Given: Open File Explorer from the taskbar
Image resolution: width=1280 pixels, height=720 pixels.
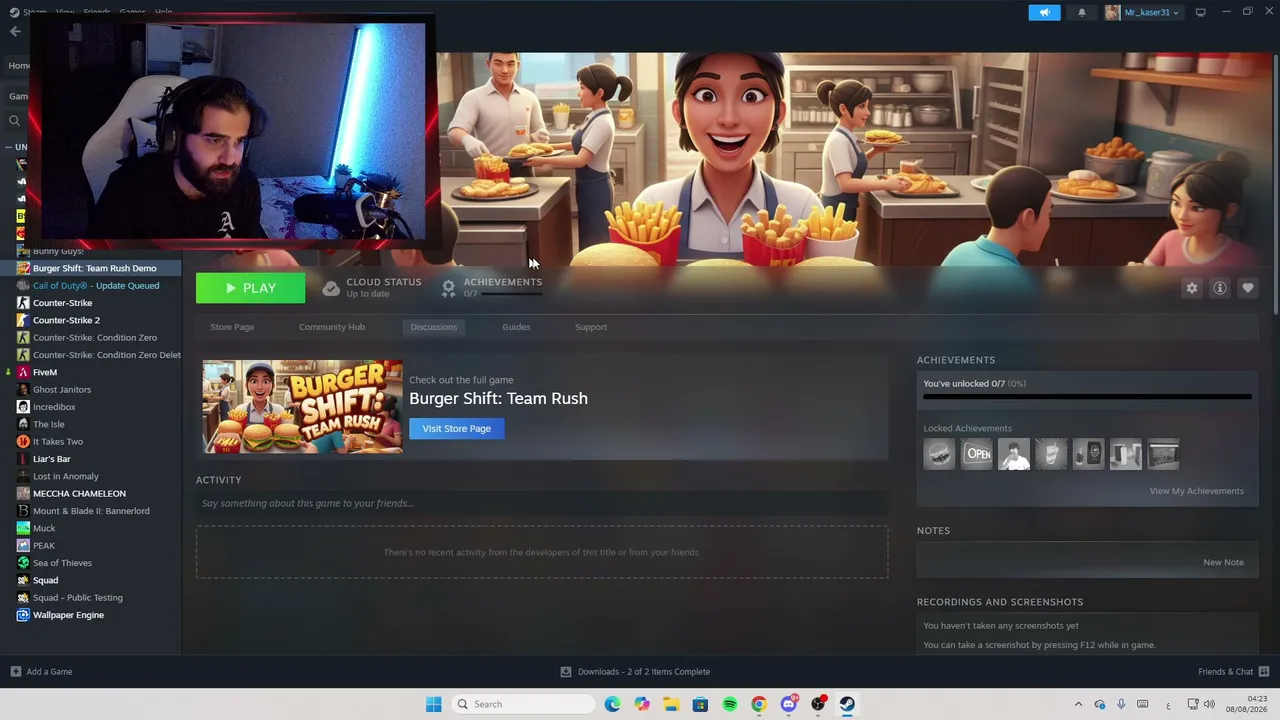Looking at the screenshot, I should click(x=671, y=704).
